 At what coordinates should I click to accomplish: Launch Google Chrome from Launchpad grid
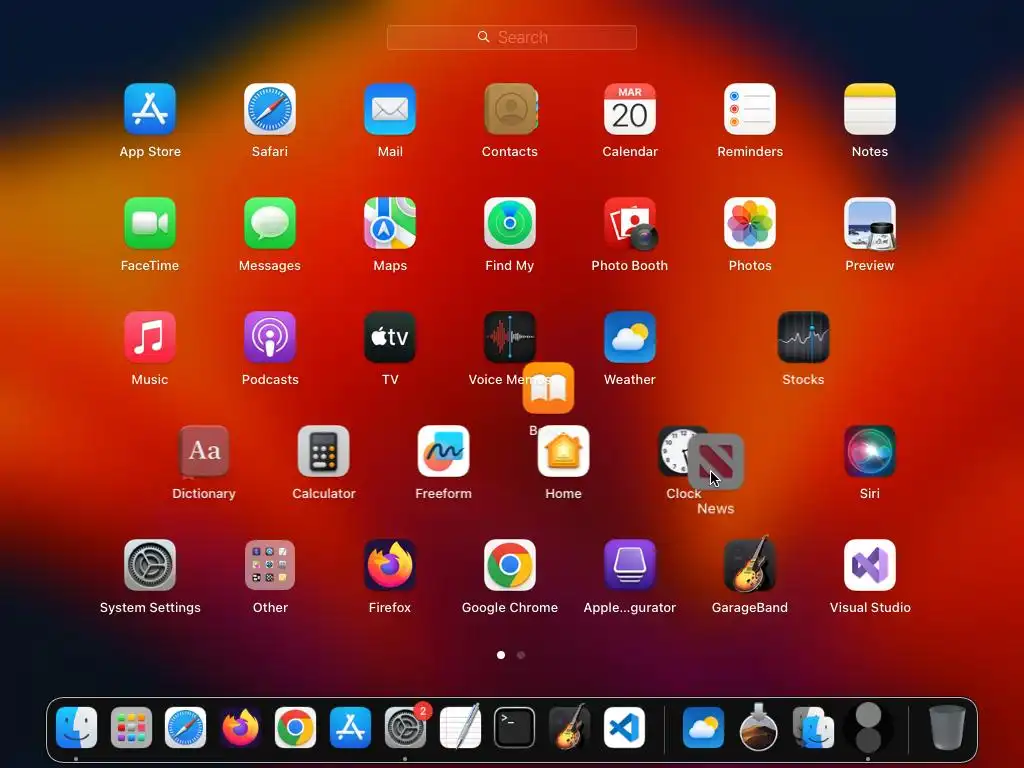[510, 565]
